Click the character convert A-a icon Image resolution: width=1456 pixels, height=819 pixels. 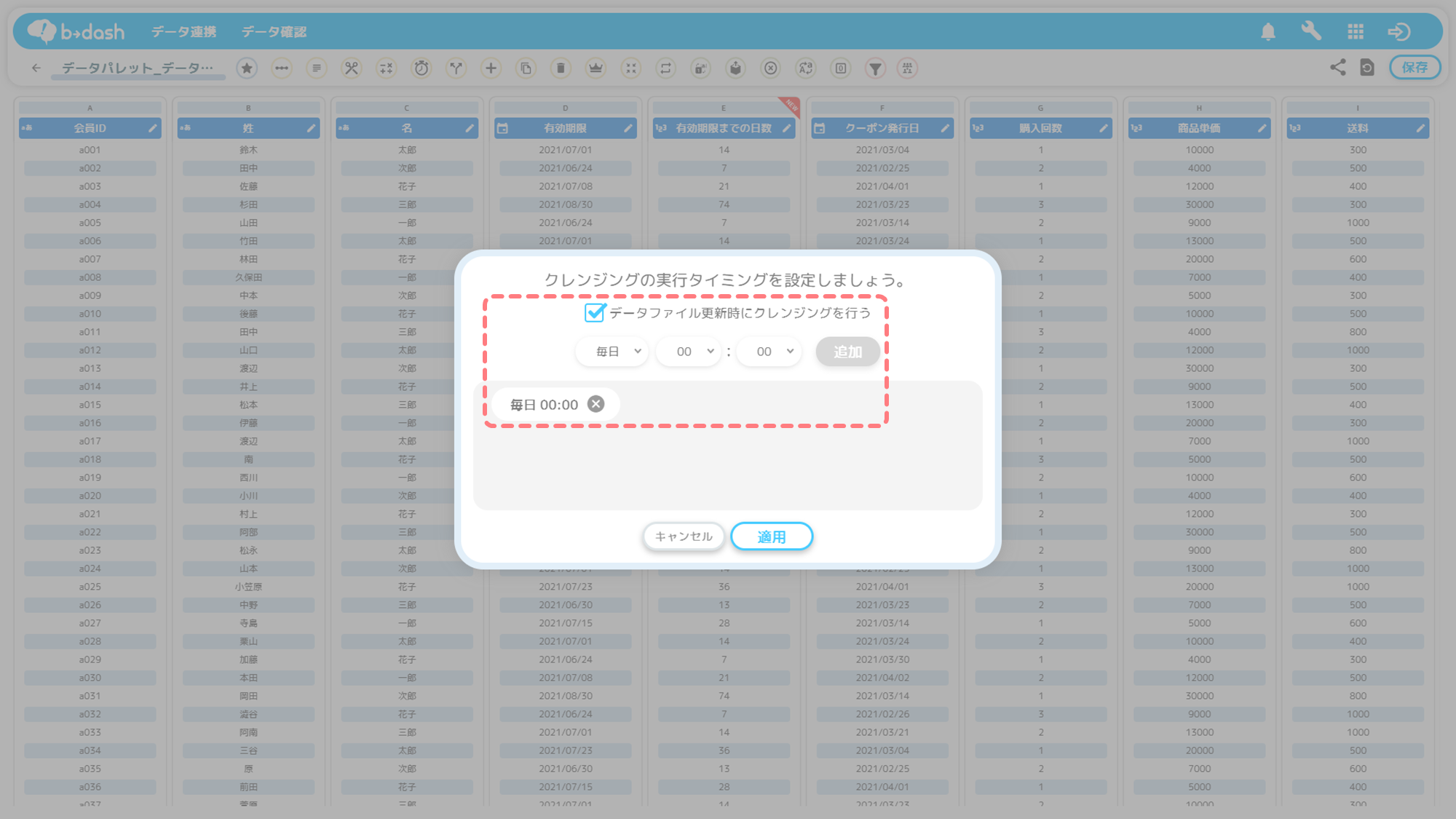click(806, 68)
